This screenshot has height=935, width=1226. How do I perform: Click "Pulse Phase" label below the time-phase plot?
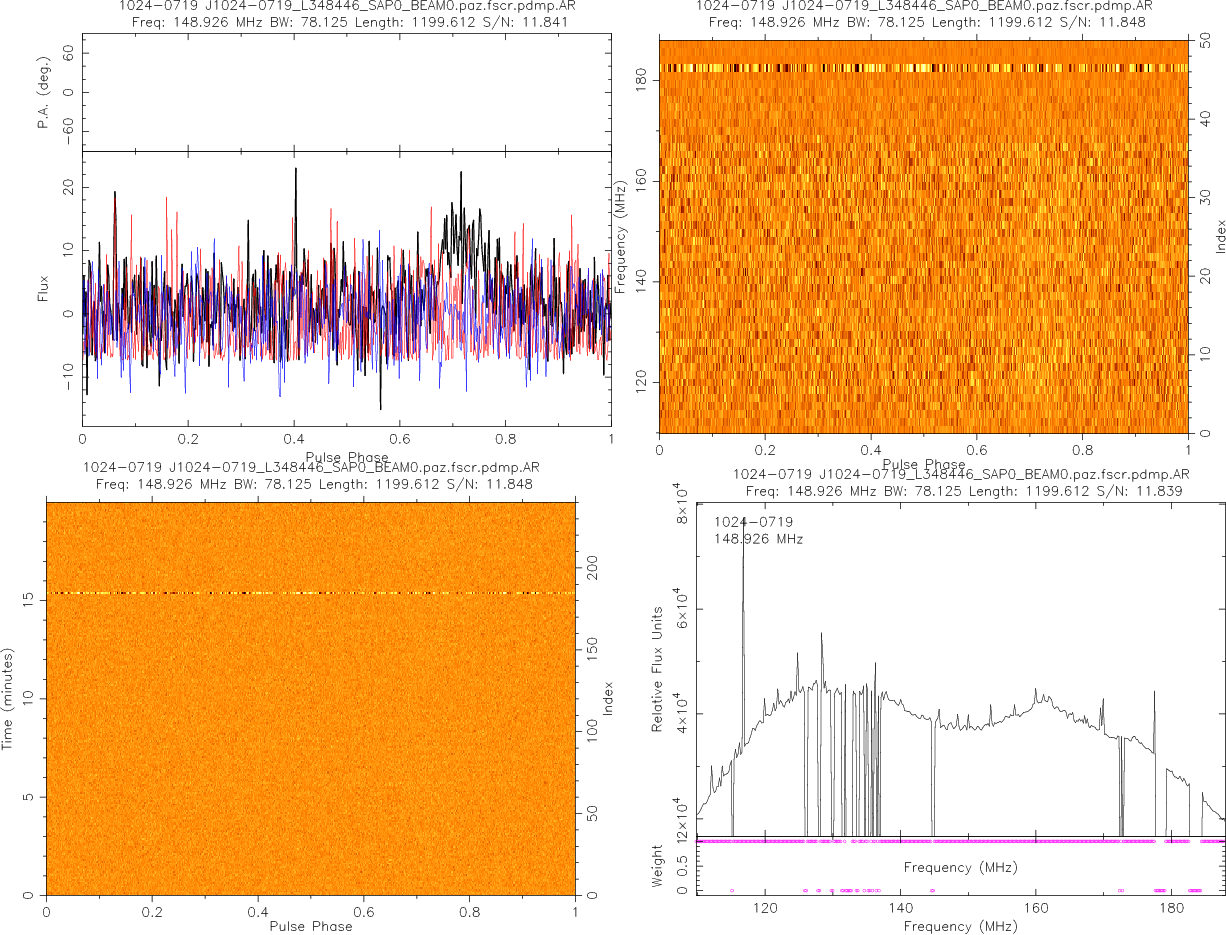tap(310, 926)
